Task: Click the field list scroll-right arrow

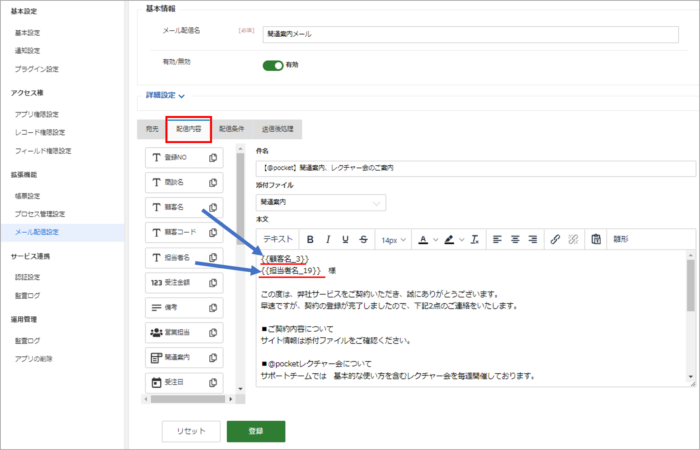Action: click(x=231, y=399)
